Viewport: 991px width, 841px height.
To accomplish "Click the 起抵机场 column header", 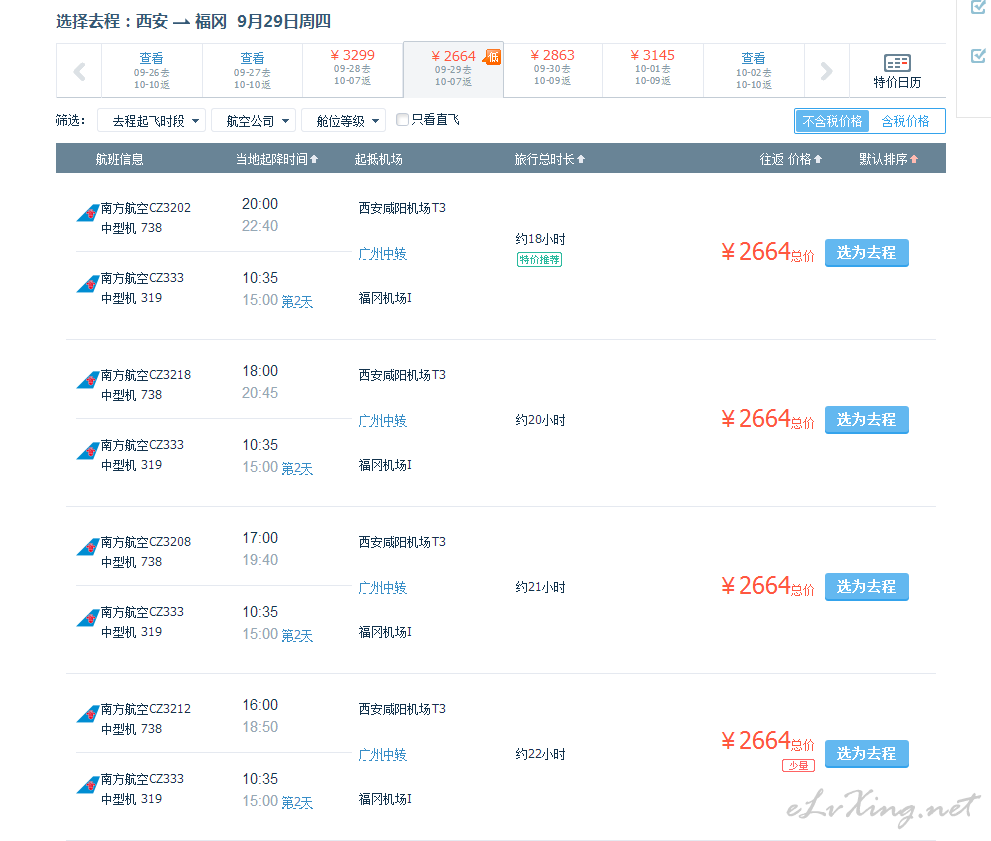I will [379, 159].
